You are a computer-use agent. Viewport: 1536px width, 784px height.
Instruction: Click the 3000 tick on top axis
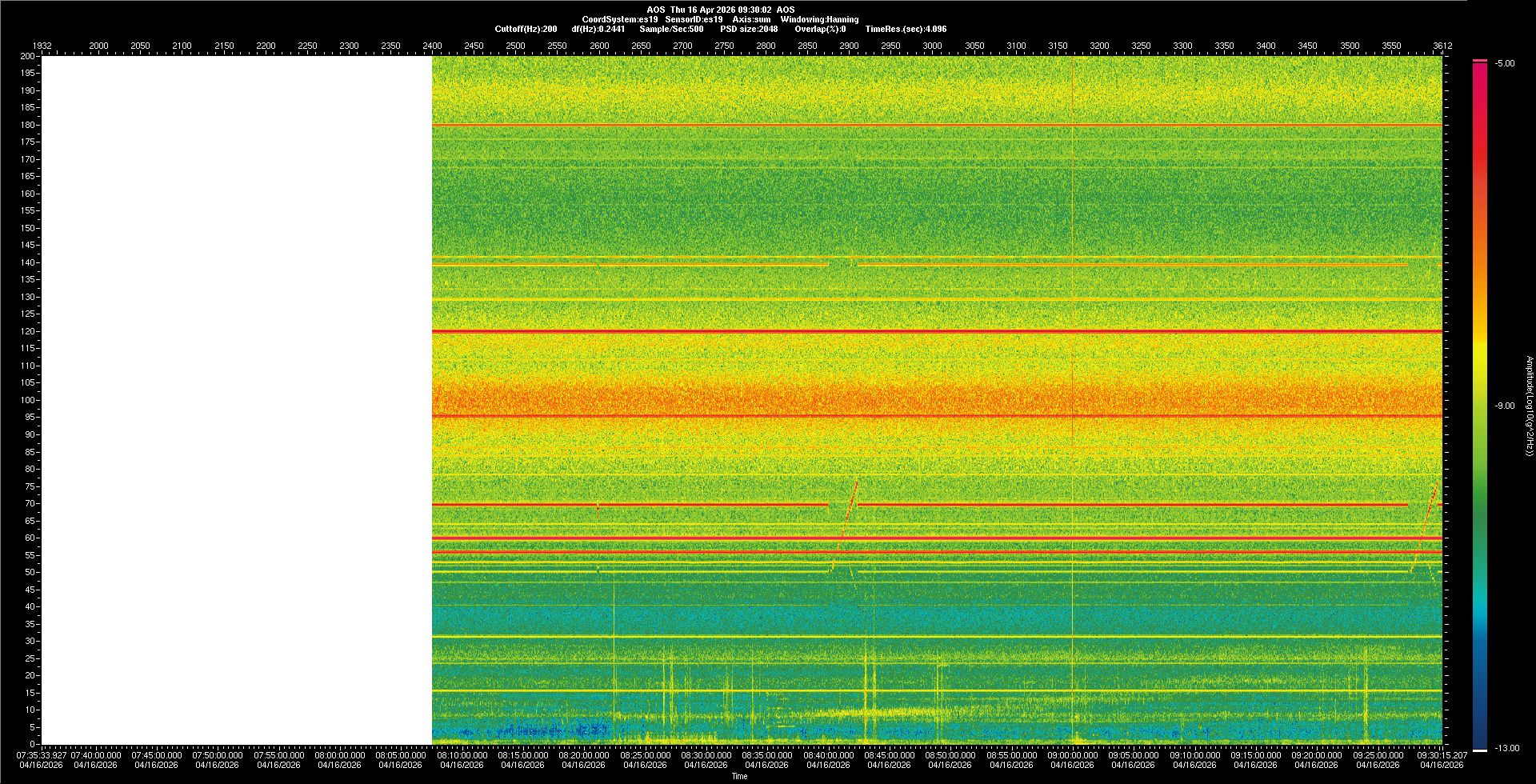coord(932,46)
